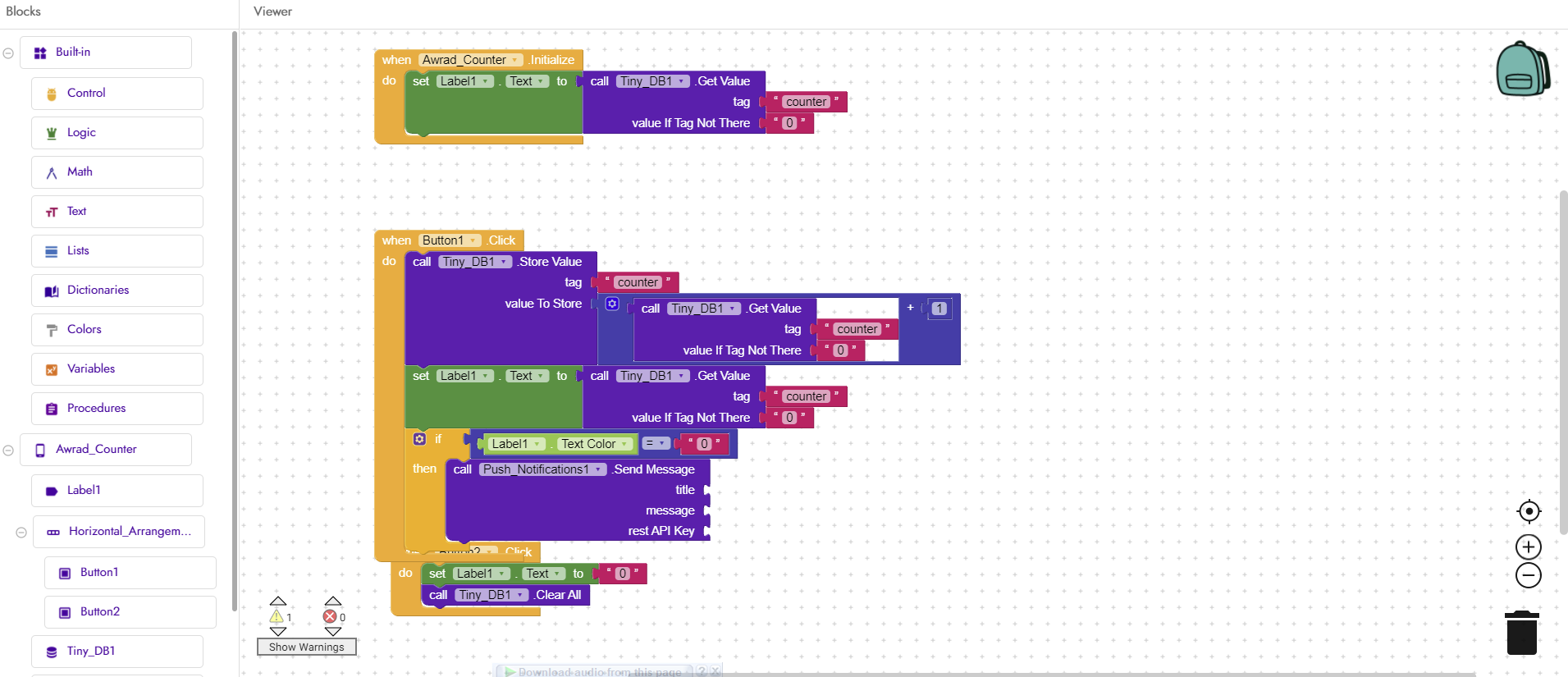1568x677 pixels.
Task: Open the equals comparison operator dropdown
Action: tap(655, 444)
